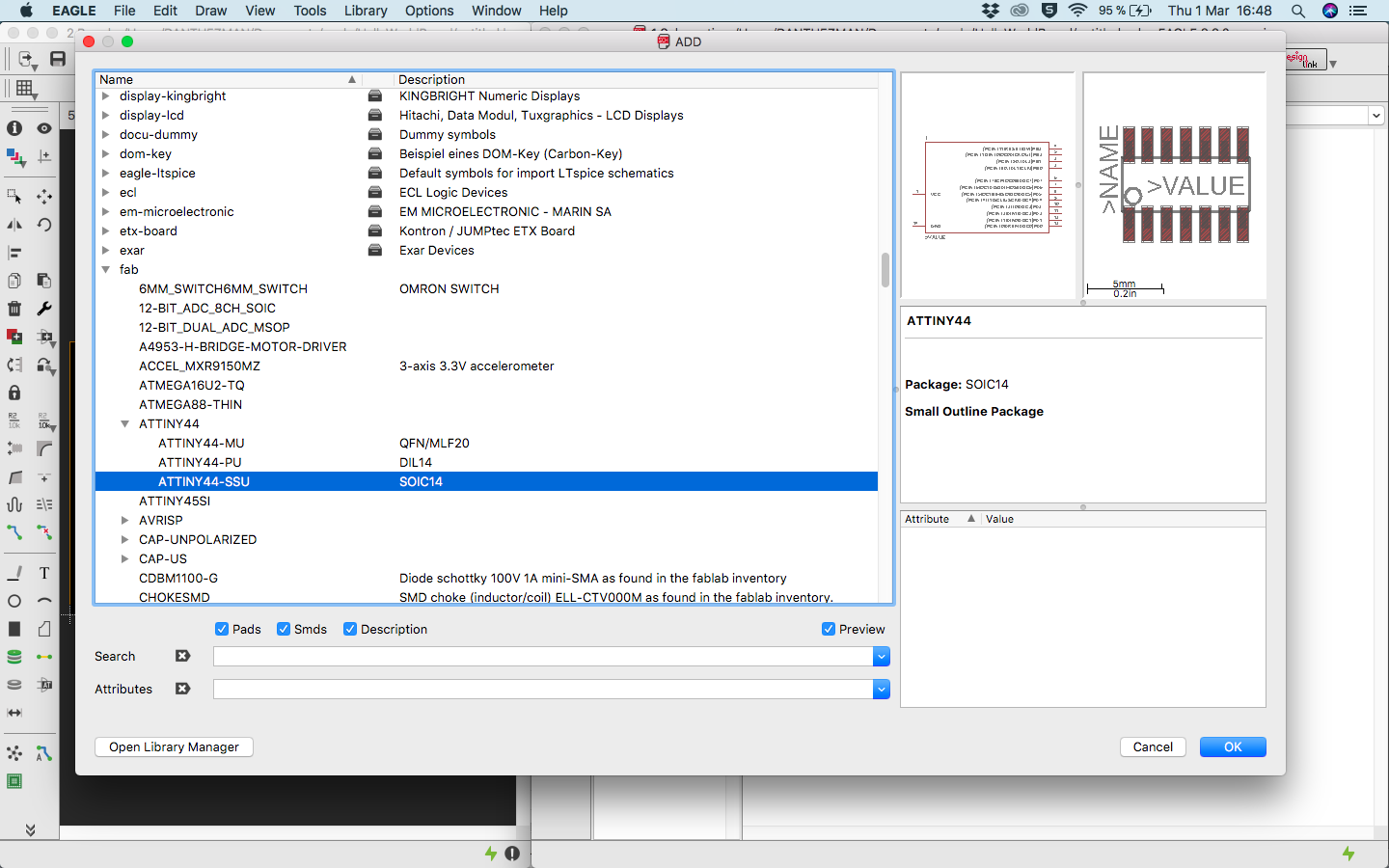Pick the Dimension tool
Image resolution: width=1389 pixels, height=868 pixels.
pyautogui.click(x=14, y=713)
